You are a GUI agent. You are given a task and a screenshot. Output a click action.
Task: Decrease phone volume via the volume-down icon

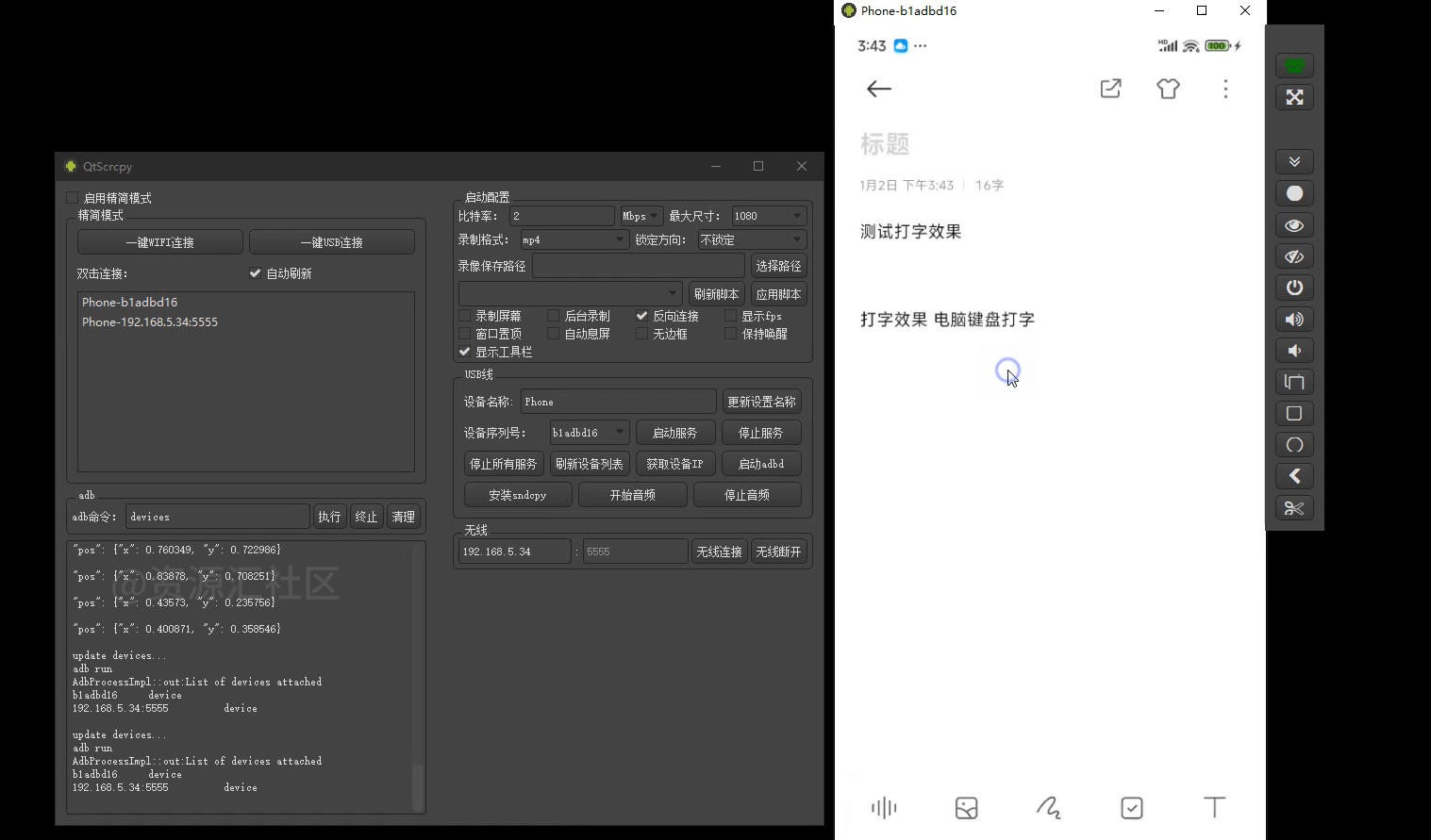pyautogui.click(x=1293, y=350)
